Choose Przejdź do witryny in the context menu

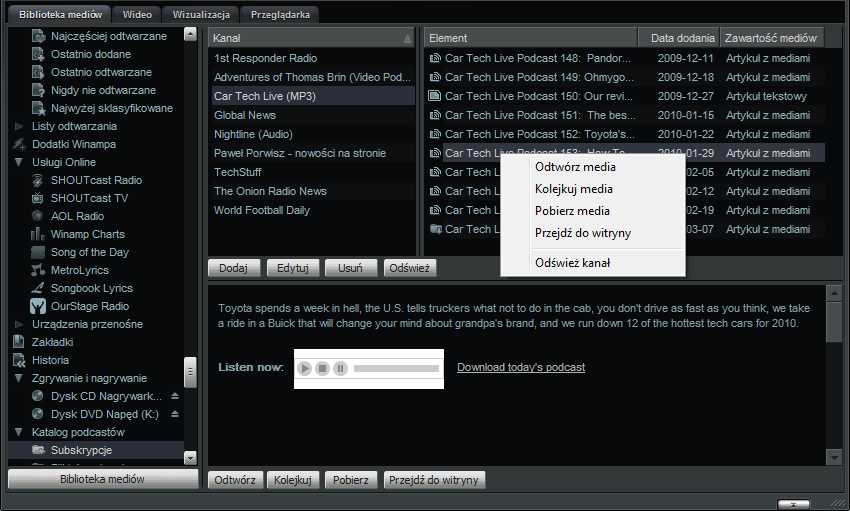tap(593, 233)
